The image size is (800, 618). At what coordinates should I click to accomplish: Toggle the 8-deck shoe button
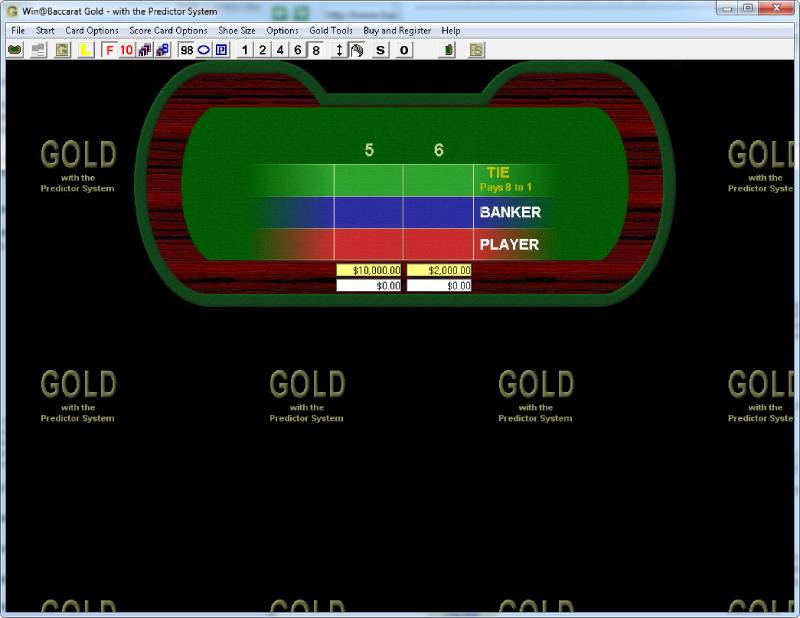coord(316,50)
